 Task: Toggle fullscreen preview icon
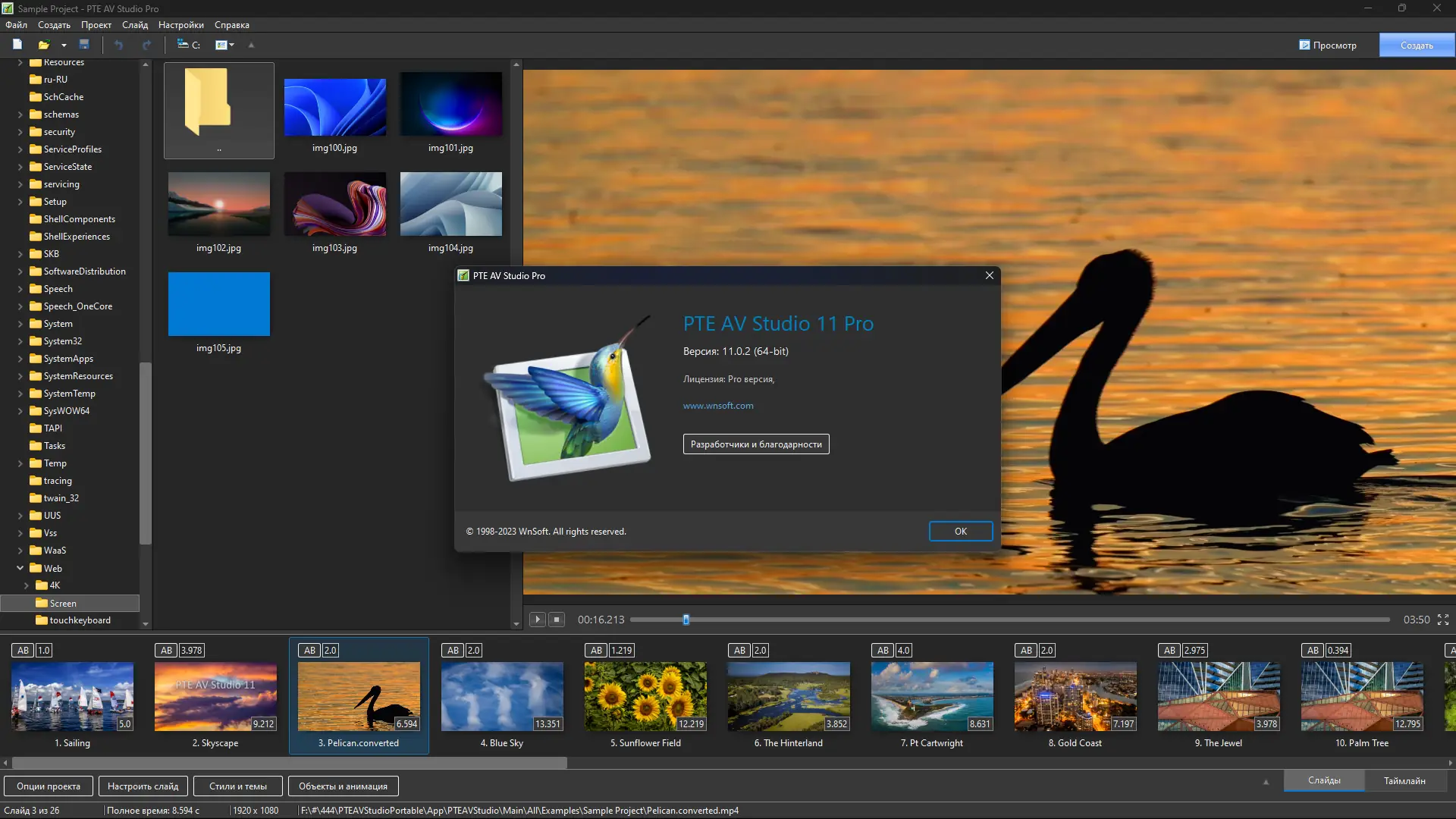pos(1443,620)
